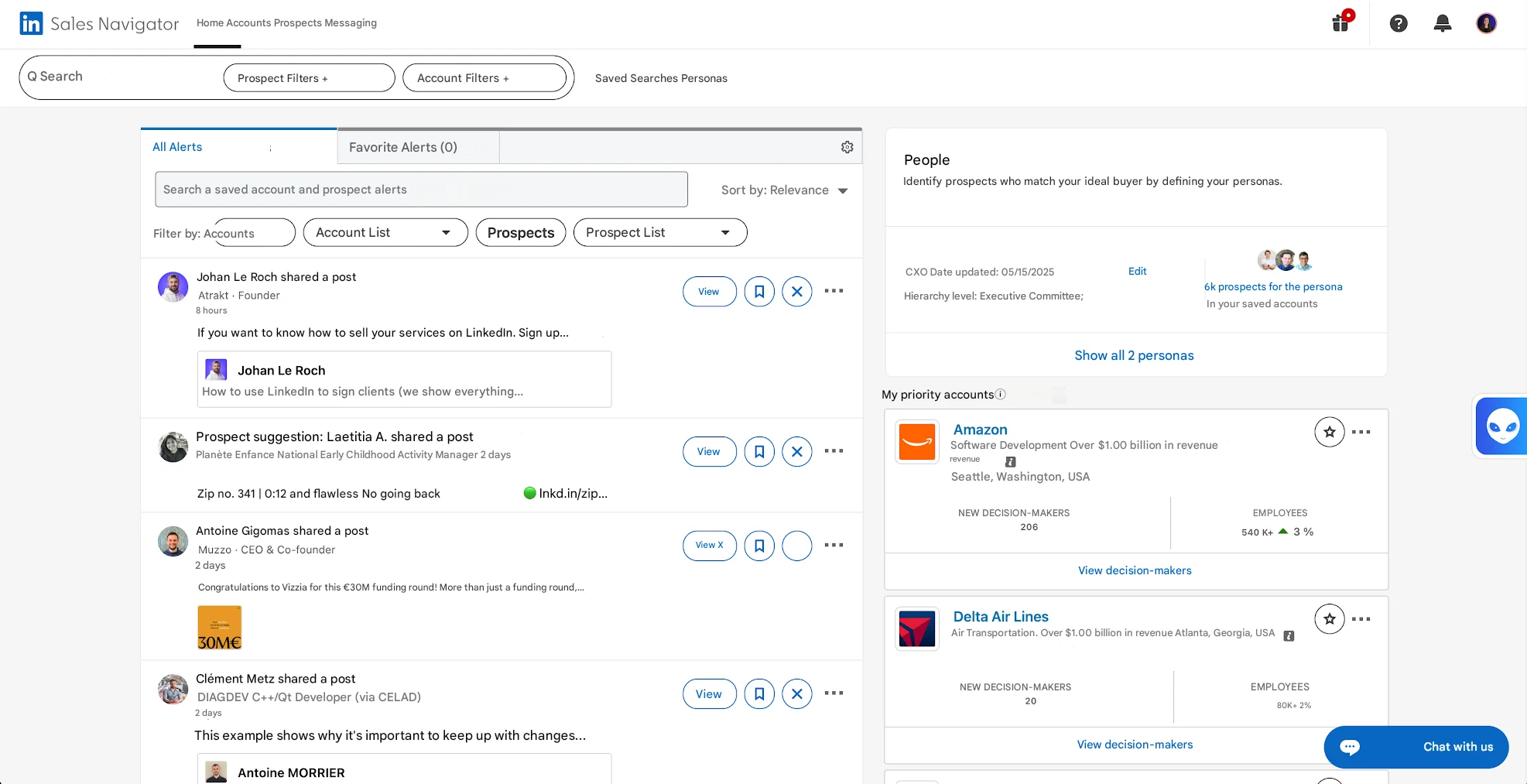Screen dimensions: 1527x784
Task: Open the lnkd.in/zip... link
Action: point(573,494)
